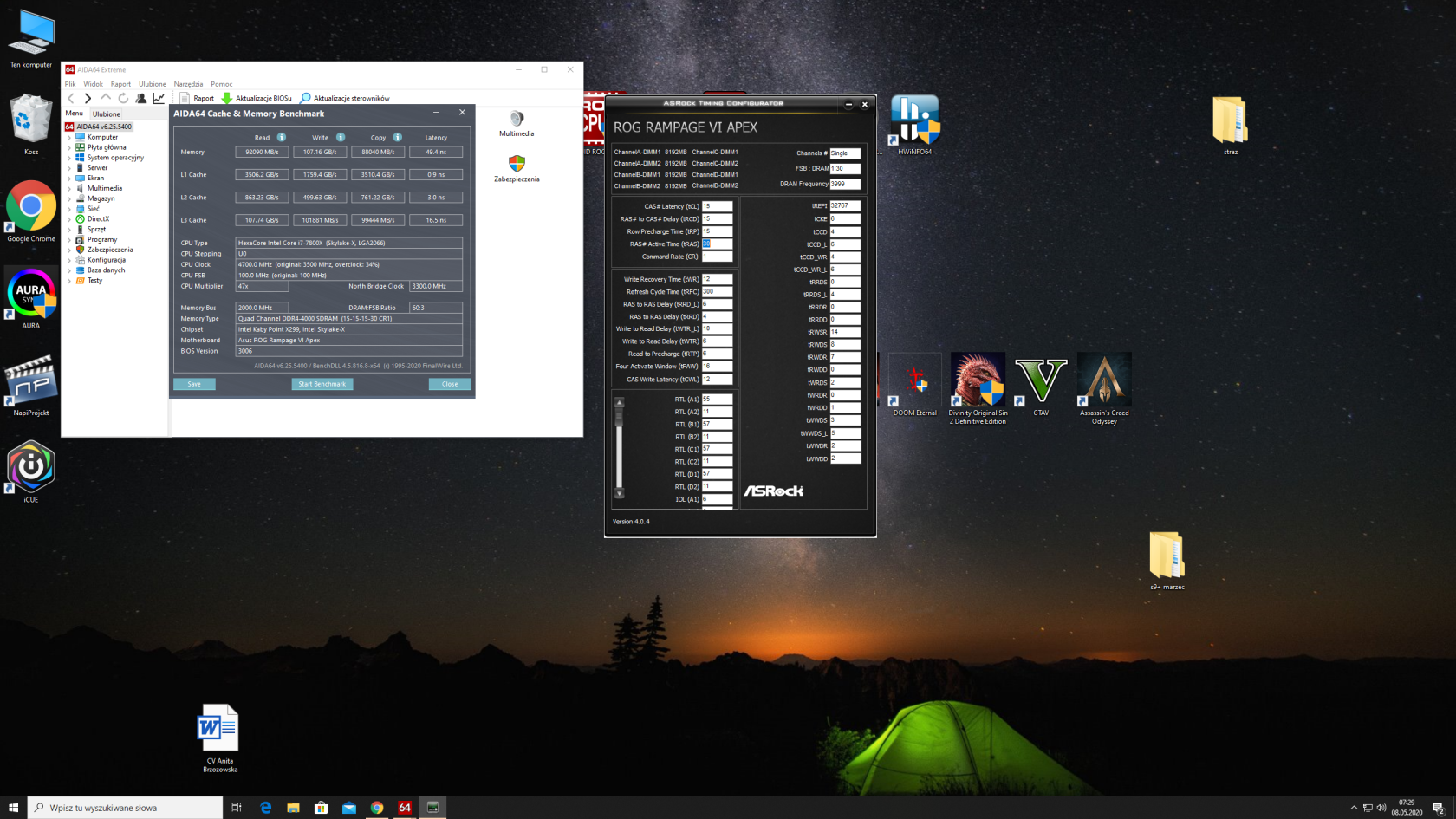The width and height of the screenshot is (1456, 819).
Task: Open the graph icon in AIDA64 toolbar
Action: [159, 98]
